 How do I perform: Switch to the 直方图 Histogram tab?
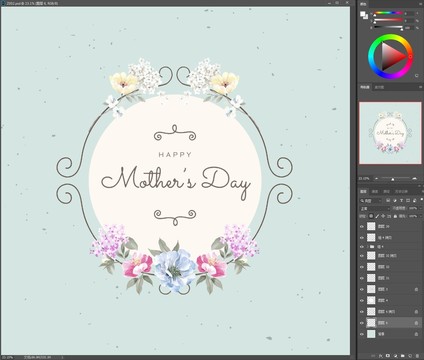[380, 87]
